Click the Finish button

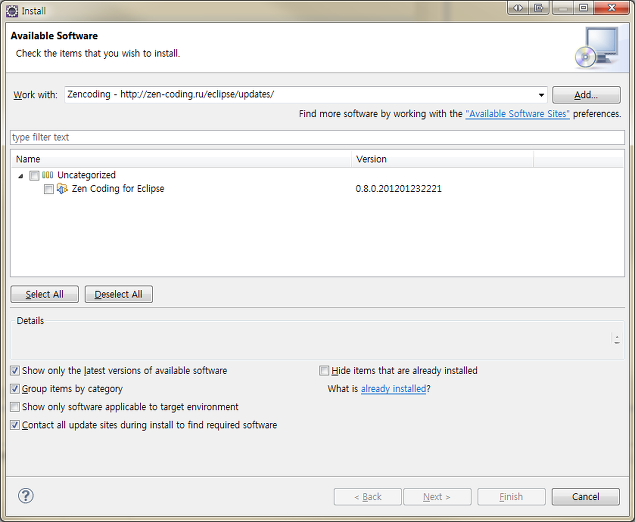(x=511, y=496)
